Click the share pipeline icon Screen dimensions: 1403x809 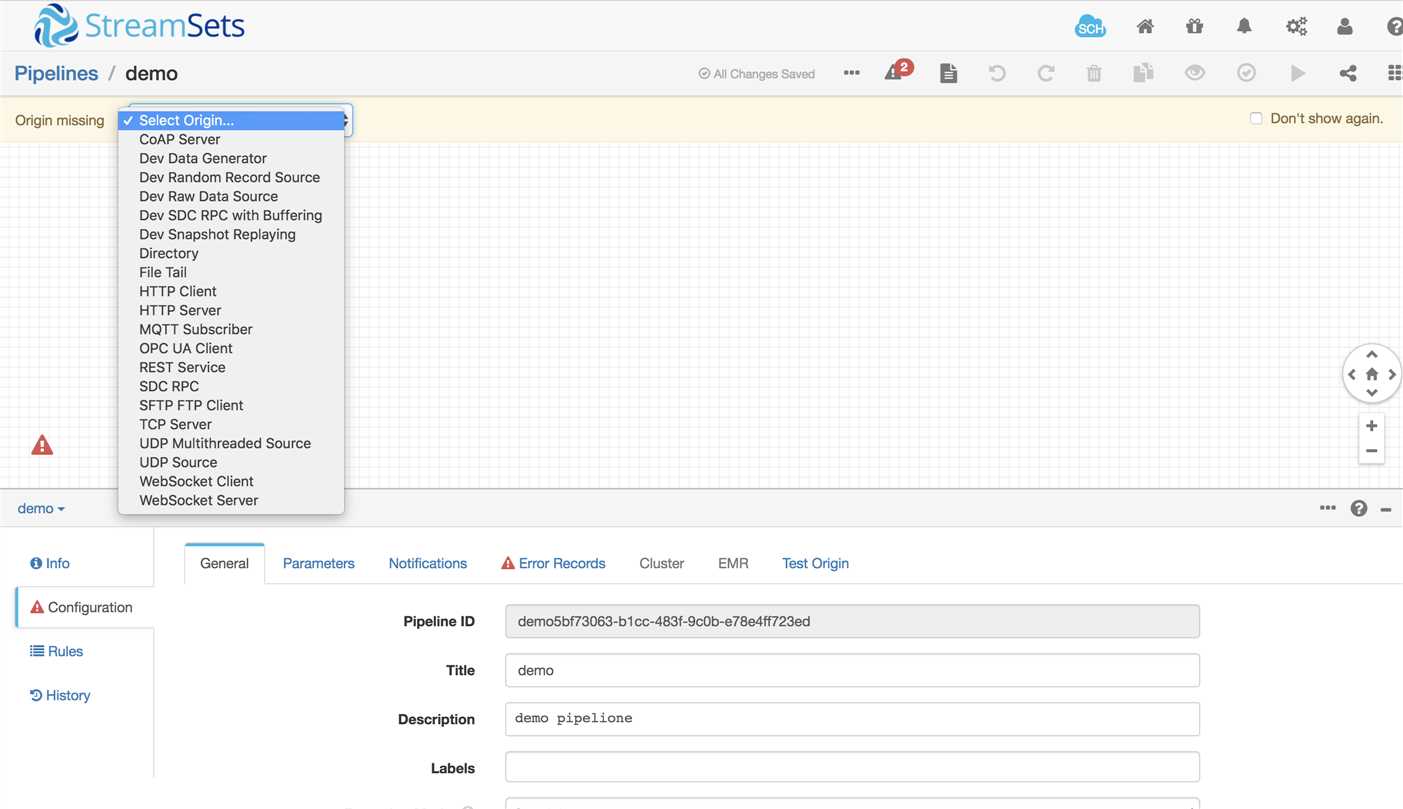[1348, 73]
